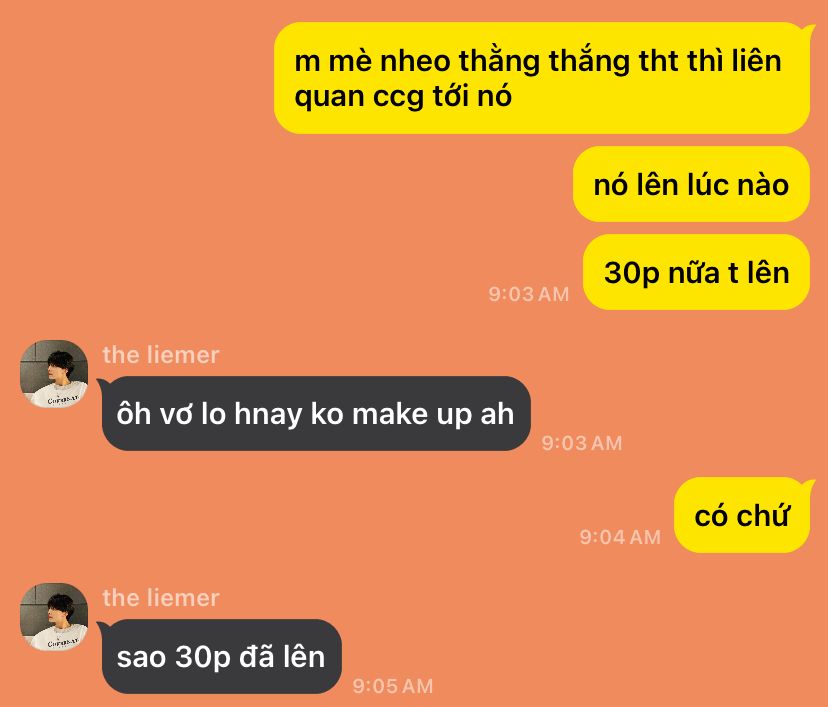The width and height of the screenshot is (828, 707).
Task: Click the 9:04 AM timestamp
Action: pos(620,537)
